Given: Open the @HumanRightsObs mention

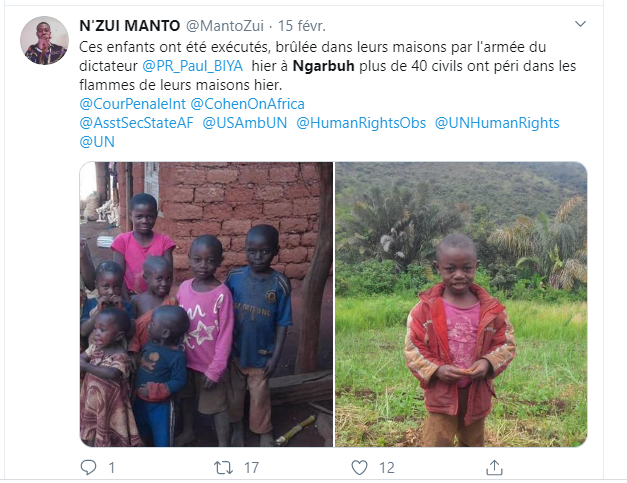Looking at the screenshot, I should coord(361,123).
